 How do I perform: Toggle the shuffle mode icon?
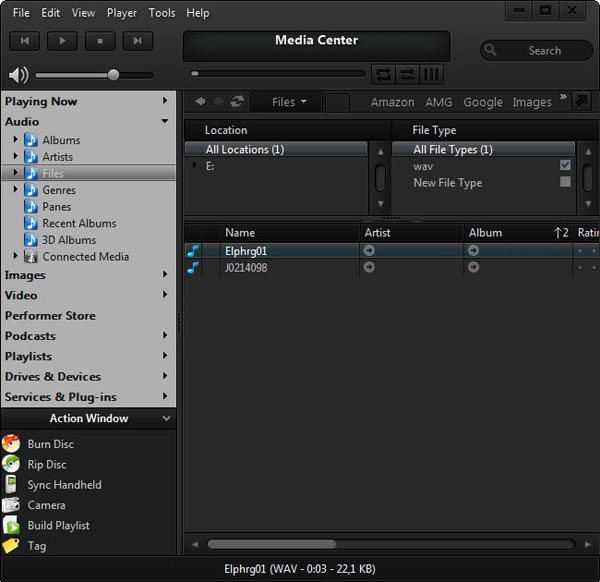[408, 74]
